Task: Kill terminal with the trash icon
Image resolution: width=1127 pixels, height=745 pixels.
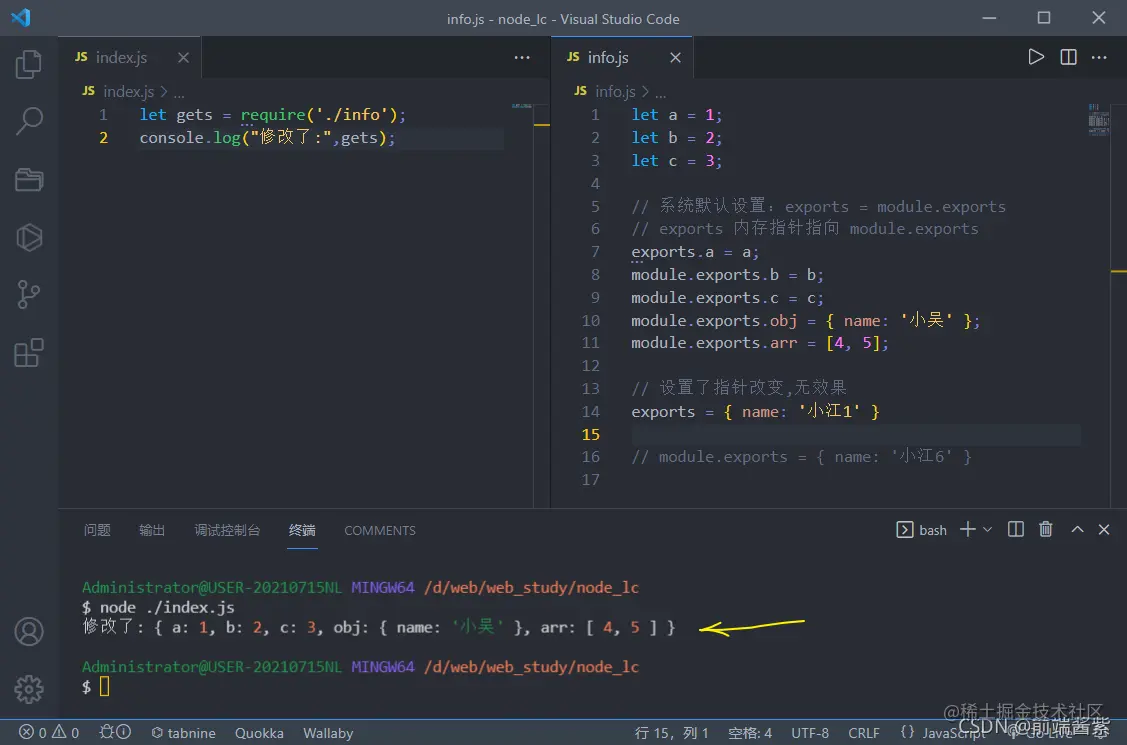Action: pos(1046,529)
